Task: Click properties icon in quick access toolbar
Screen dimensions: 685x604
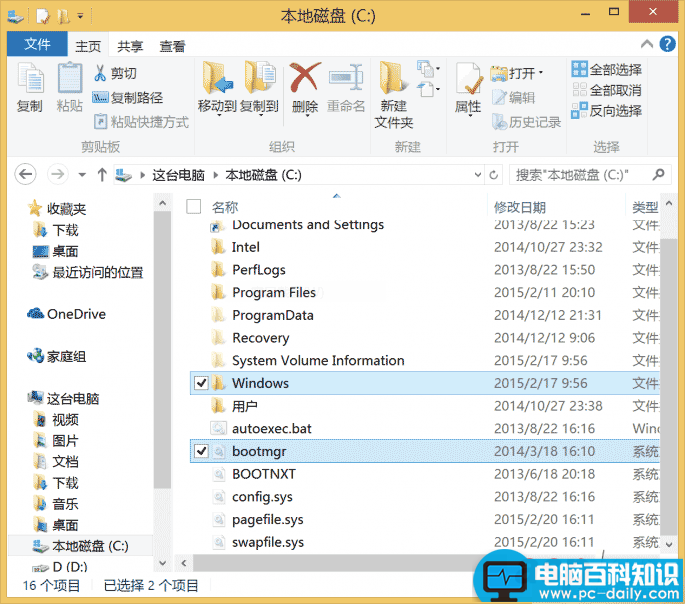Action: [43, 17]
